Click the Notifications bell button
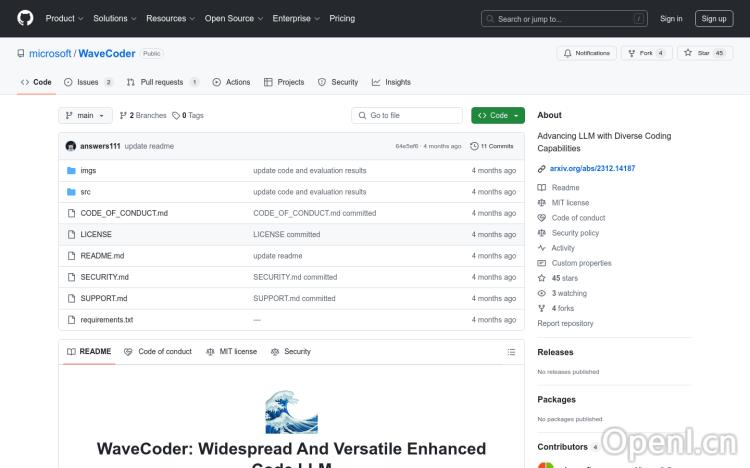Viewport: 750px width, 468px height. click(x=586, y=53)
